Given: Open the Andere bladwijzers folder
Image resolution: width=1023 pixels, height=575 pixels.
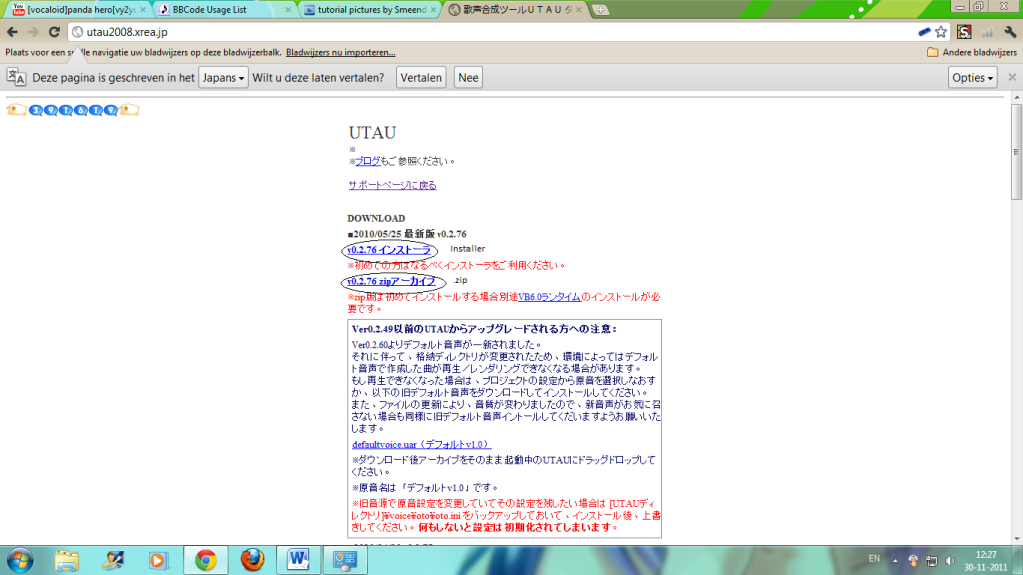Looking at the screenshot, I should click(x=971, y=52).
